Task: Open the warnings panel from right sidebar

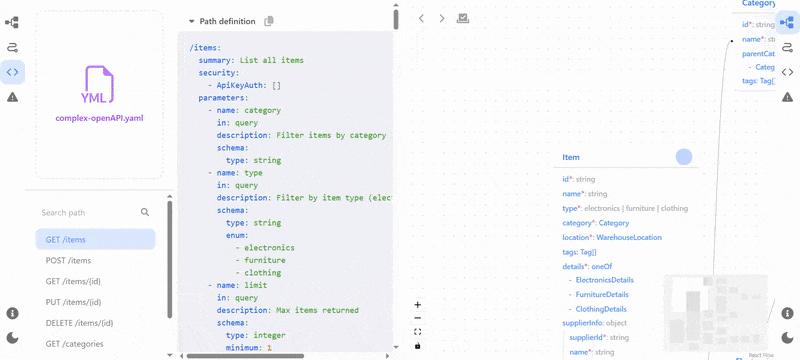Action: click(787, 97)
